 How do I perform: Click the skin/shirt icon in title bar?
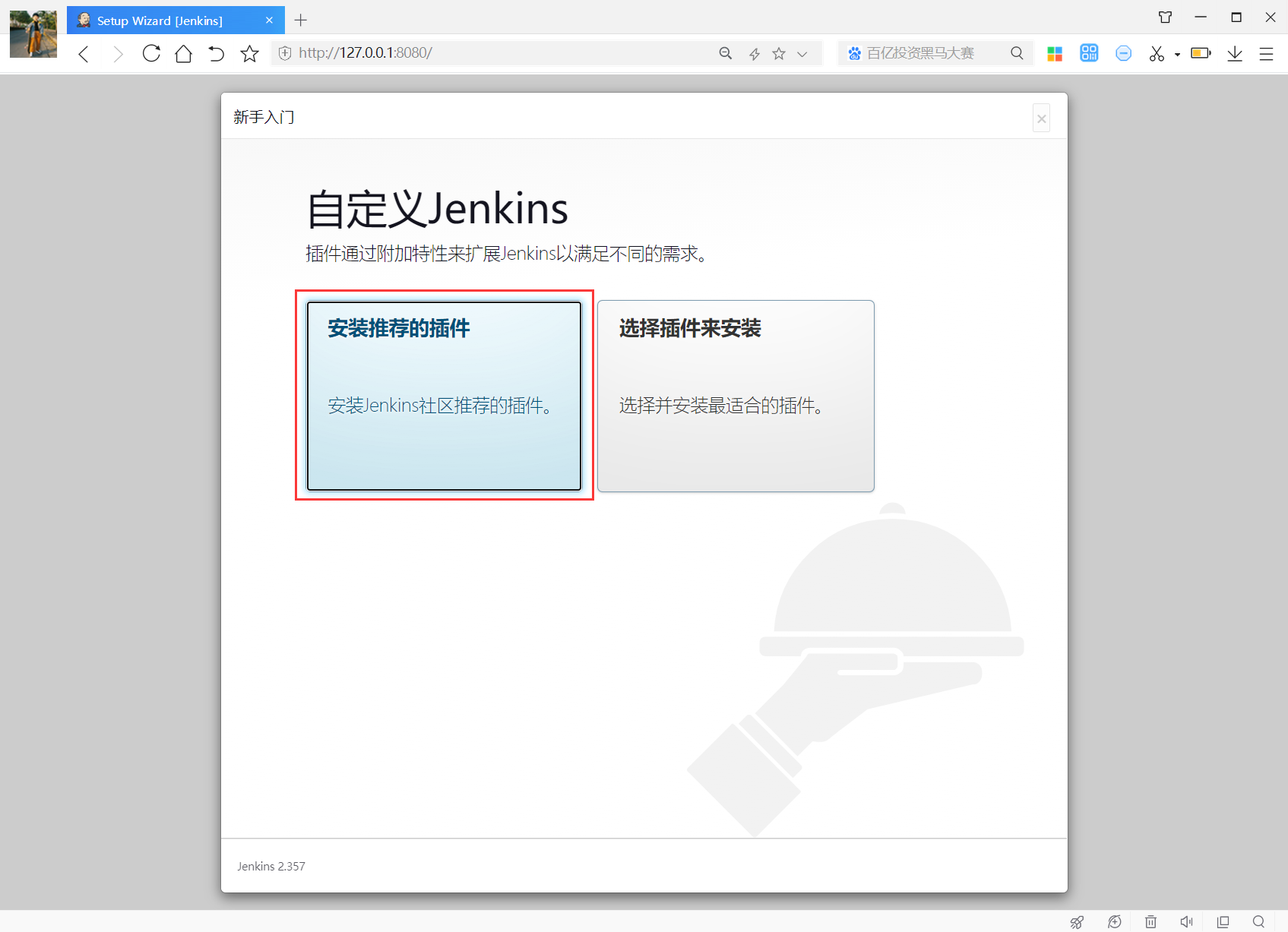[x=1165, y=17]
